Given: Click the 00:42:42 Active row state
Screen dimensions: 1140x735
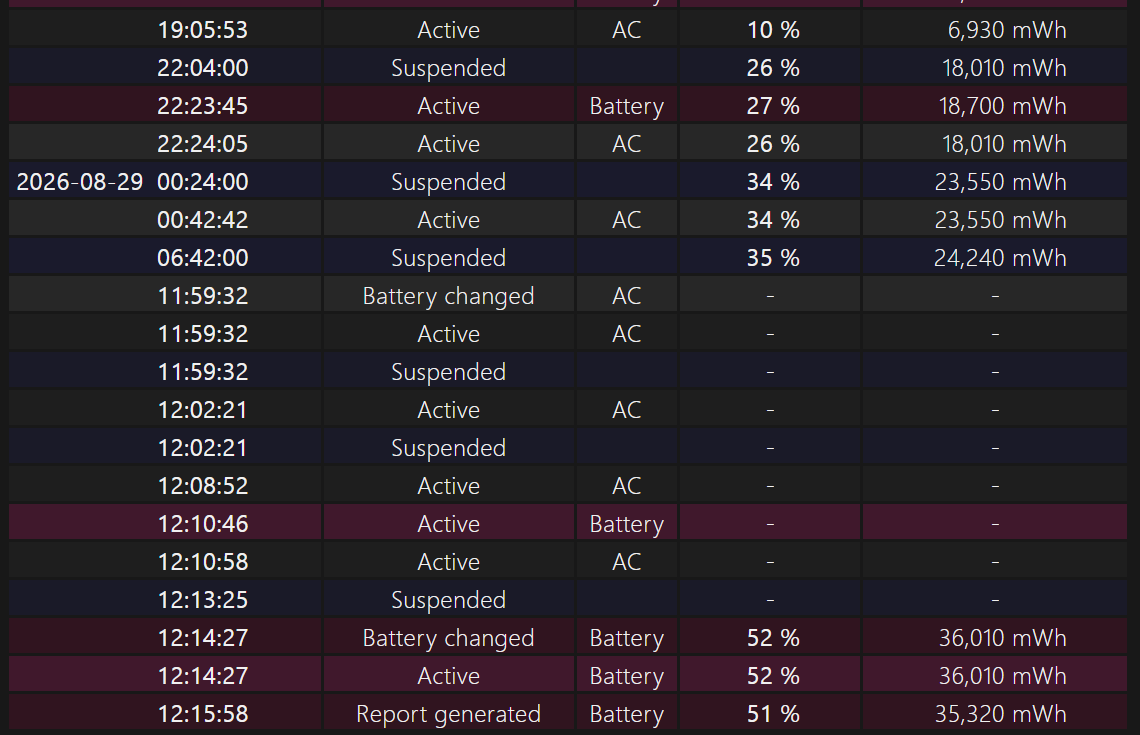Looking at the screenshot, I should point(449,220).
